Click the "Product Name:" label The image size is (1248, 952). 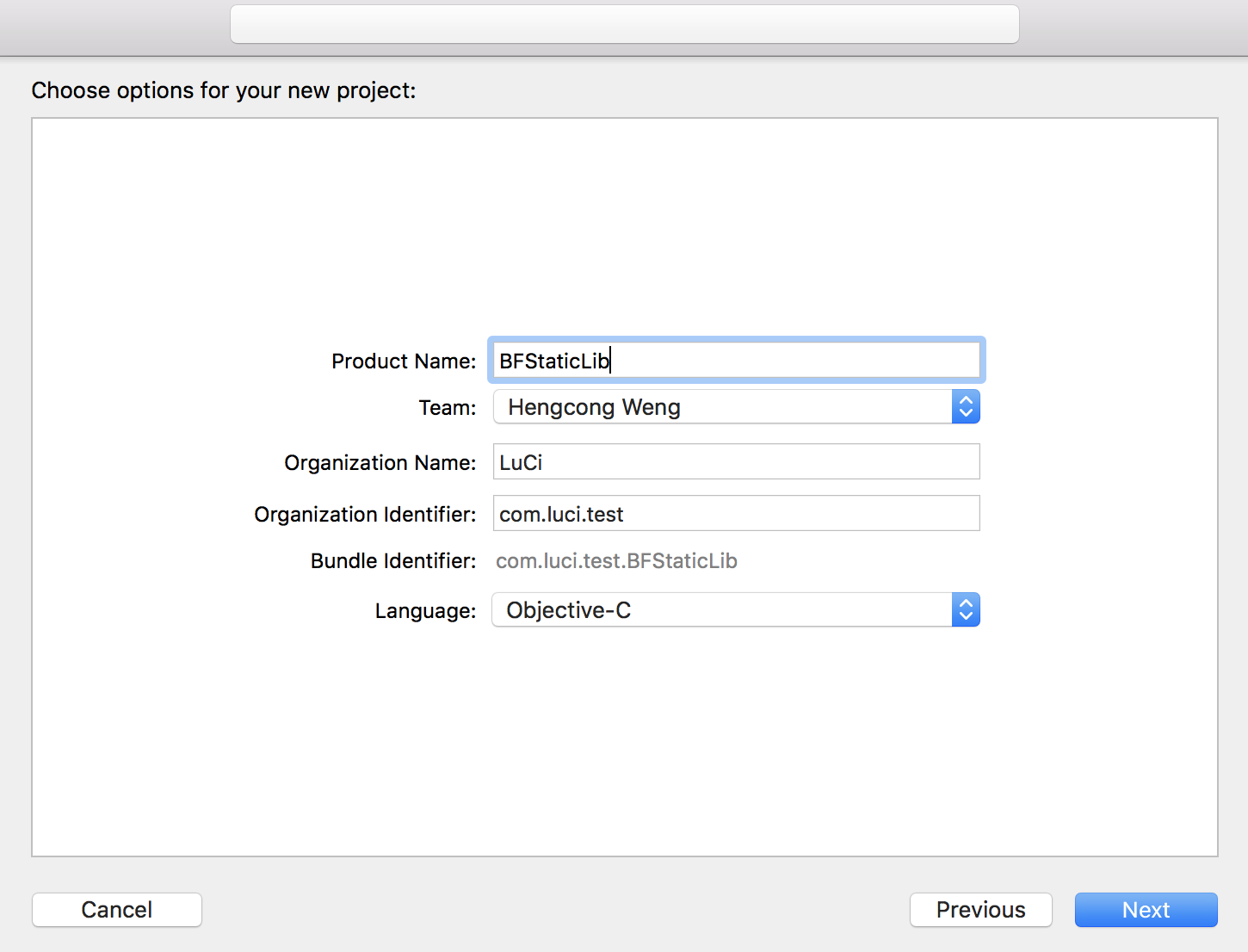pos(404,362)
